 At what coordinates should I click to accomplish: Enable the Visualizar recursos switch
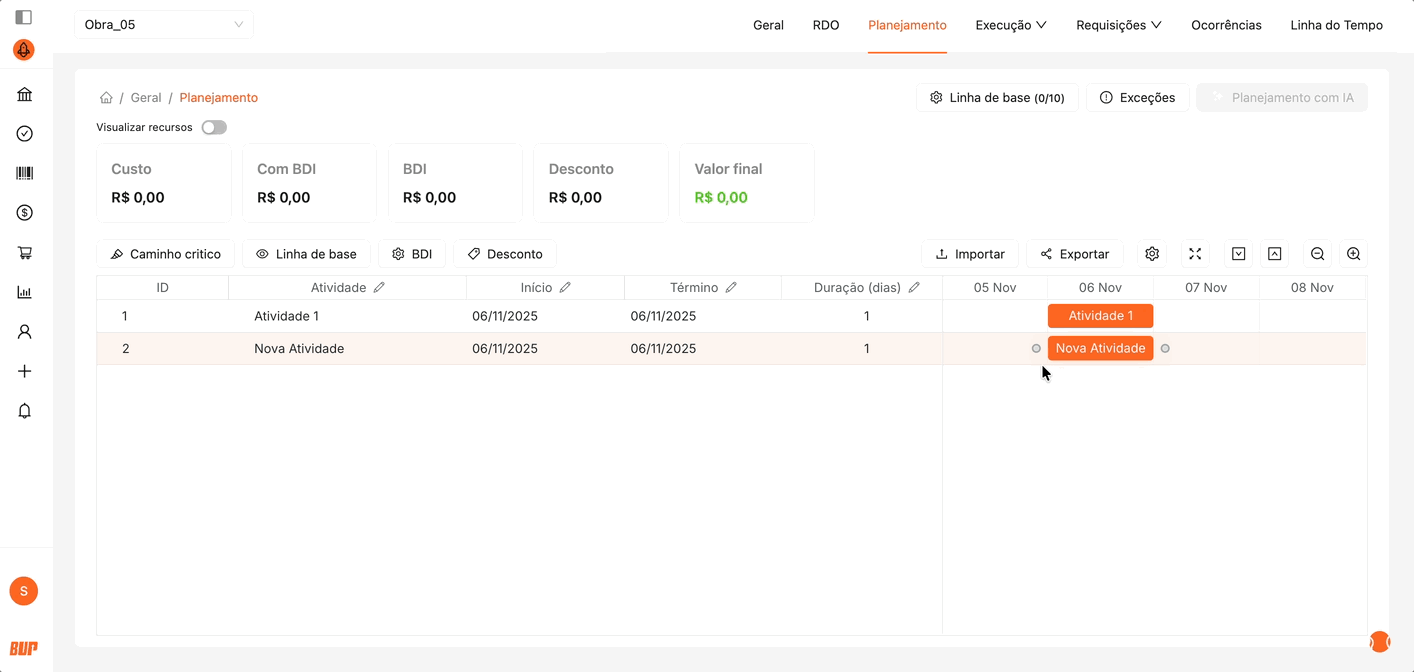[214, 127]
